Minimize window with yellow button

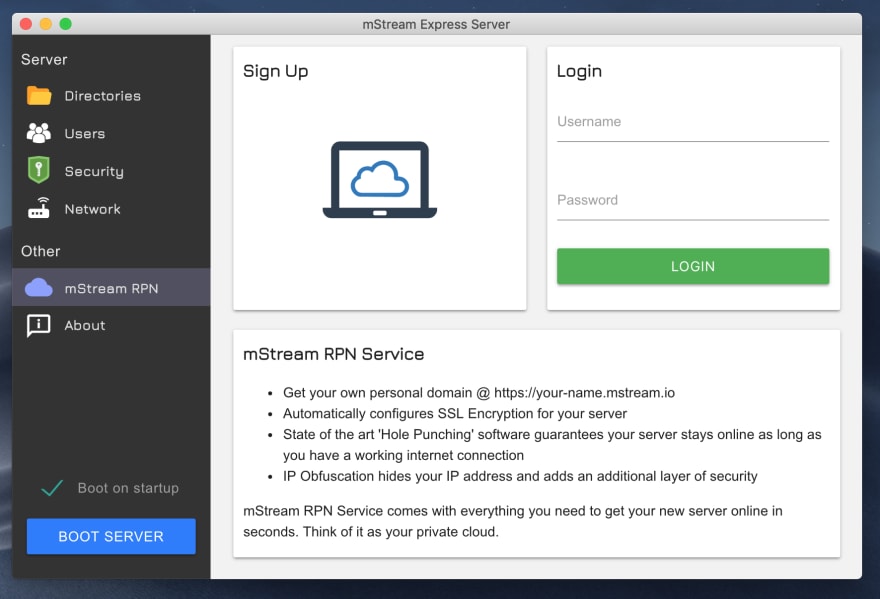[x=46, y=24]
